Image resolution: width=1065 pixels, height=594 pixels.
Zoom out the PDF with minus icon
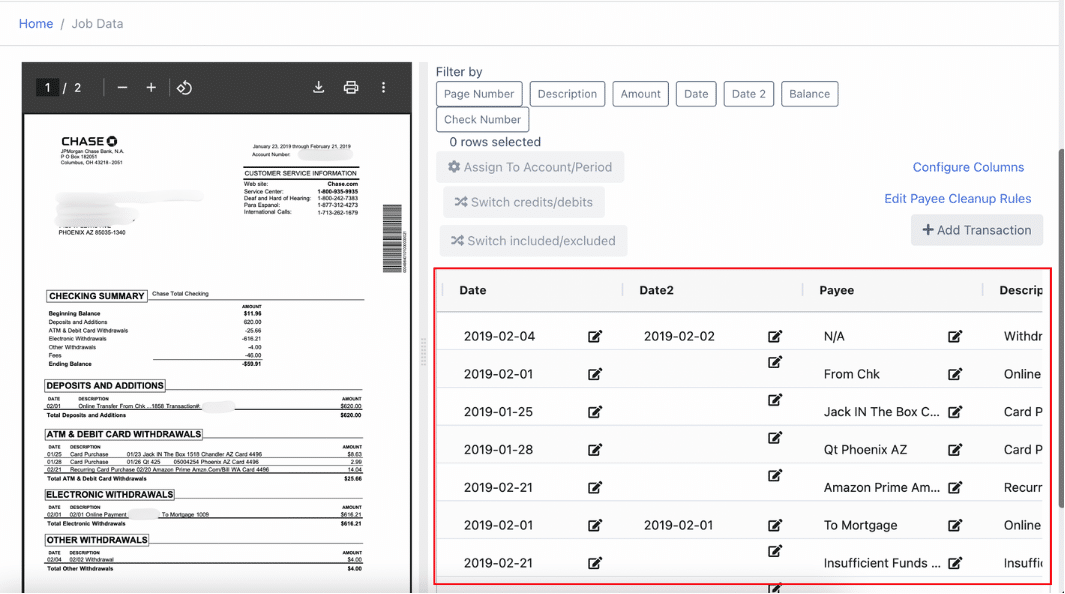[122, 88]
